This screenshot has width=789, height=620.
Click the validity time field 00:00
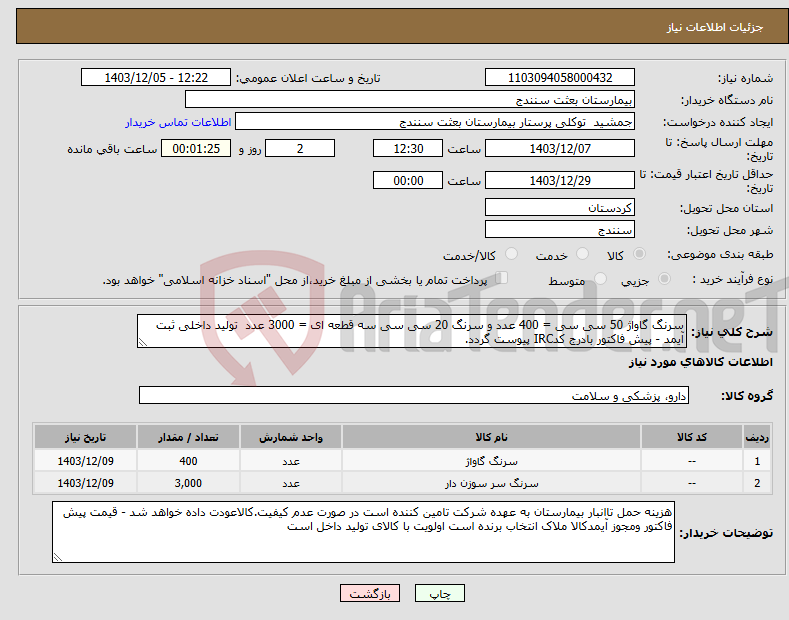(408, 180)
